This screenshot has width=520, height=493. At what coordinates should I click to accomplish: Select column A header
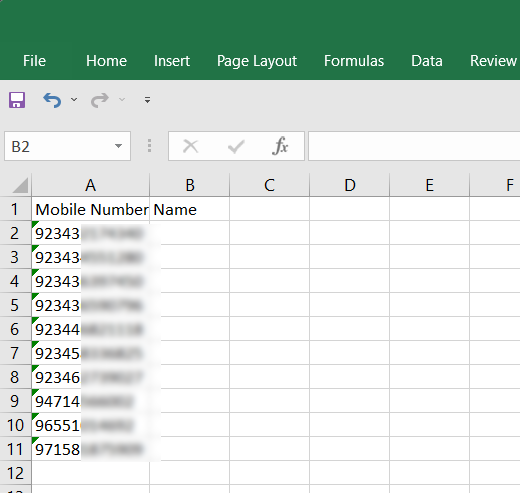click(x=91, y=185)
